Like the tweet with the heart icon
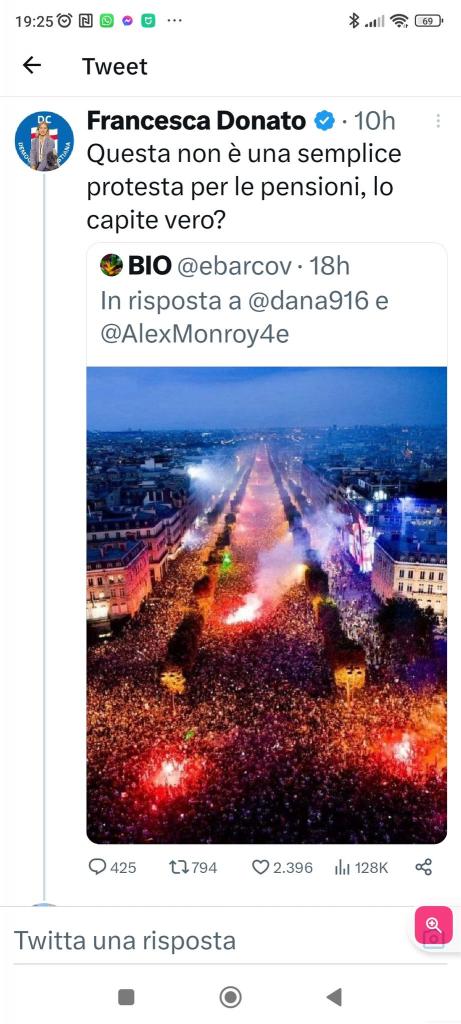Screen dimensions: 461x1024 click(261, 867)
